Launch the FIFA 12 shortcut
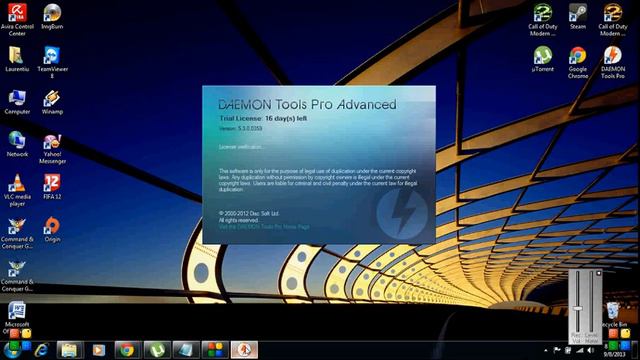 coord(52,187)
